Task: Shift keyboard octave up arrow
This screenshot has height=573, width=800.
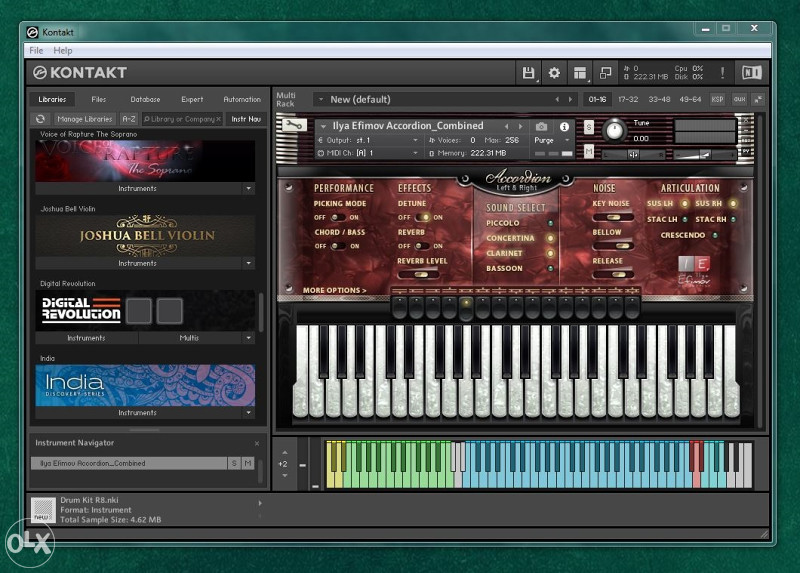Action: pyautogui.click(x=285, y=453)
